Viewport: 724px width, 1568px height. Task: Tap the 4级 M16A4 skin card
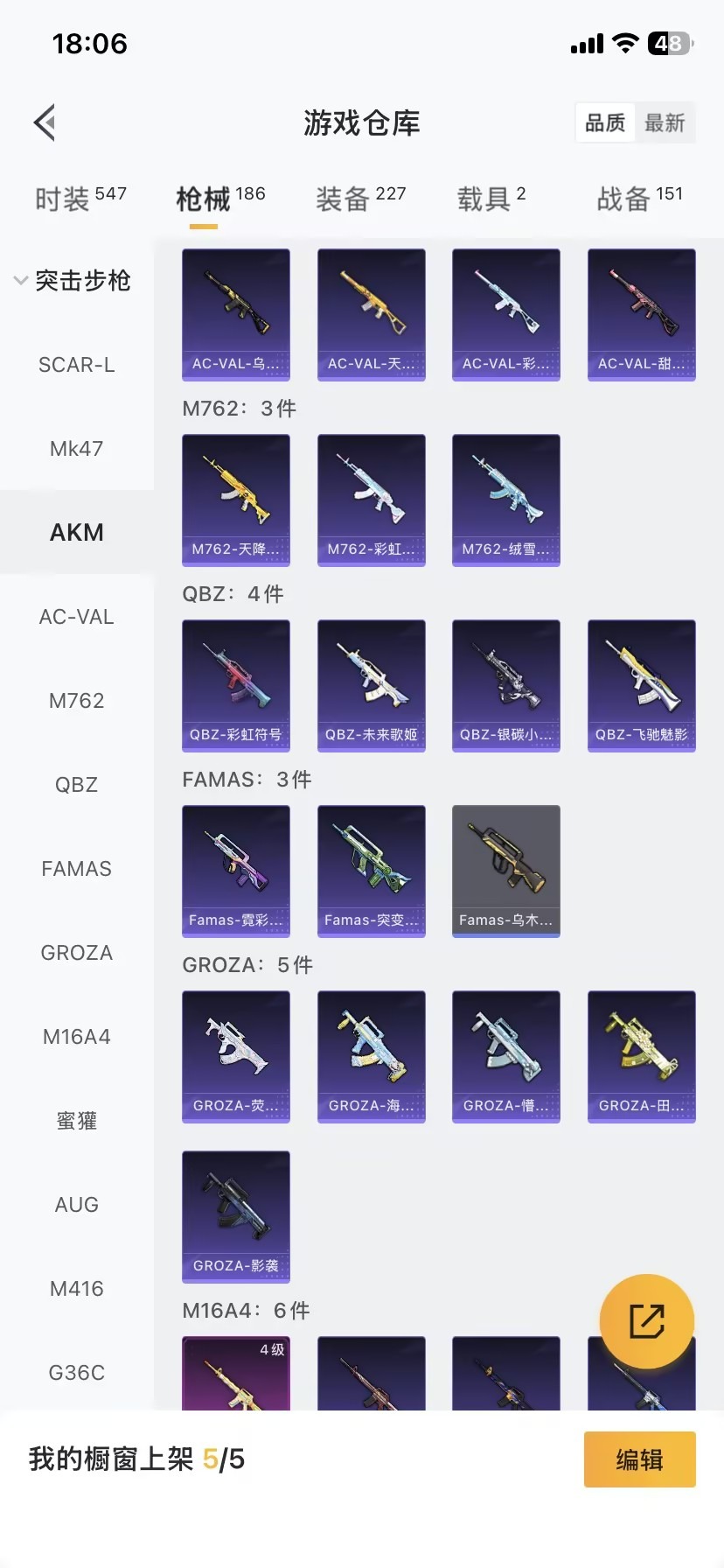click(x=236, y=1373)
